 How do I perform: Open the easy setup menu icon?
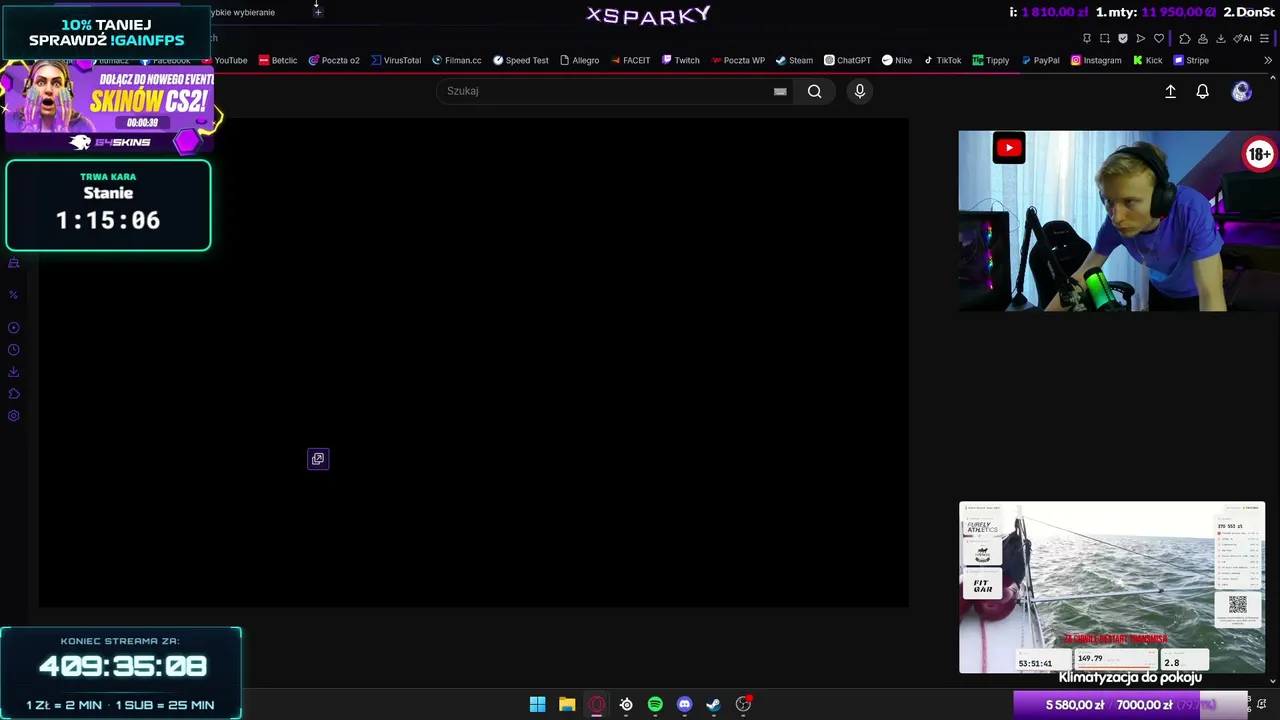pos(1265,38)
